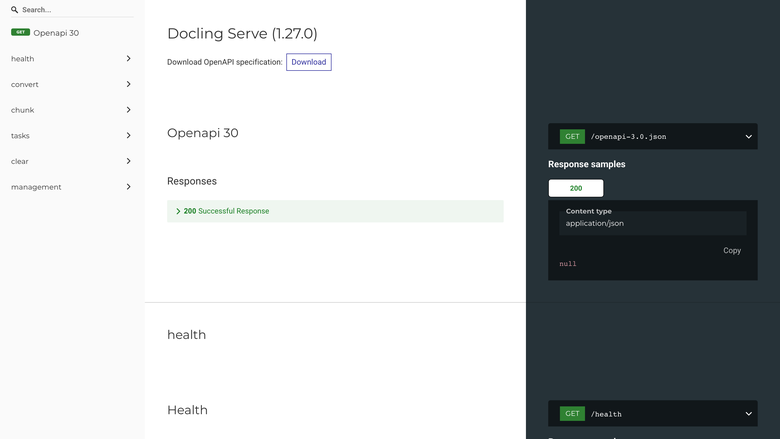This screenshot has height=439, width=780.
Task: Download the OpenAPI specification
Action: [x=308, y=62]
